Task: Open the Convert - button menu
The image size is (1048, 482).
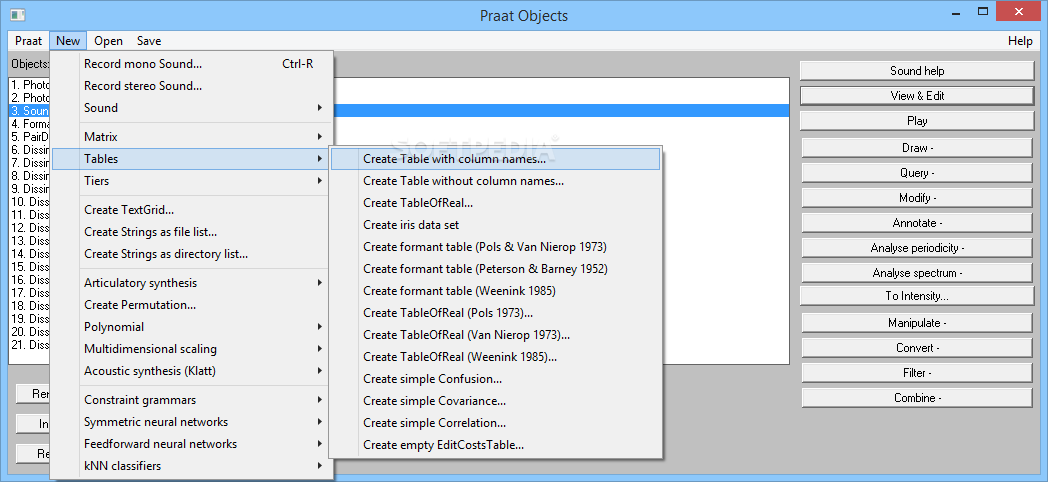Action: 917,348
